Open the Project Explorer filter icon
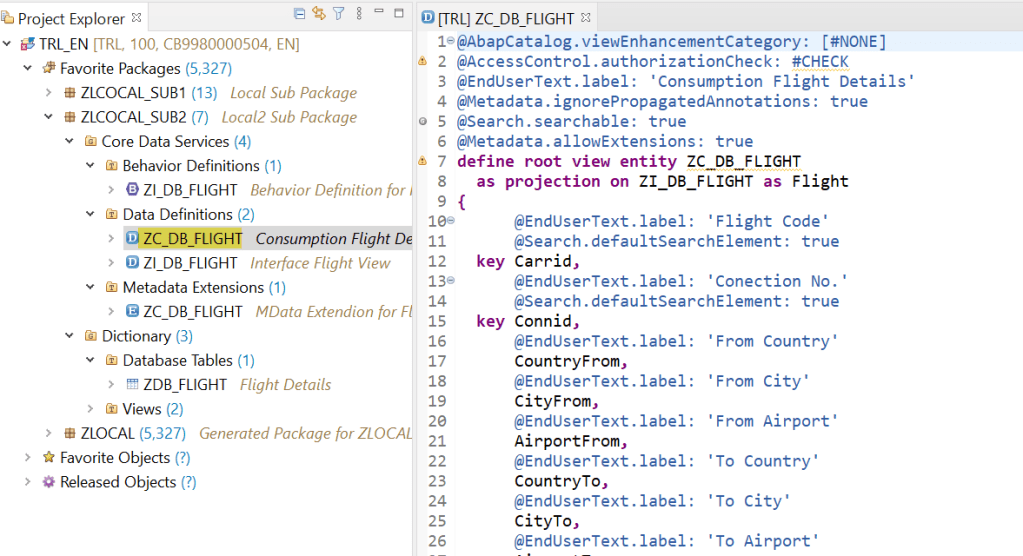This screenshot has width=1023, height=556. pyautogui.click(x=339, y=13)
